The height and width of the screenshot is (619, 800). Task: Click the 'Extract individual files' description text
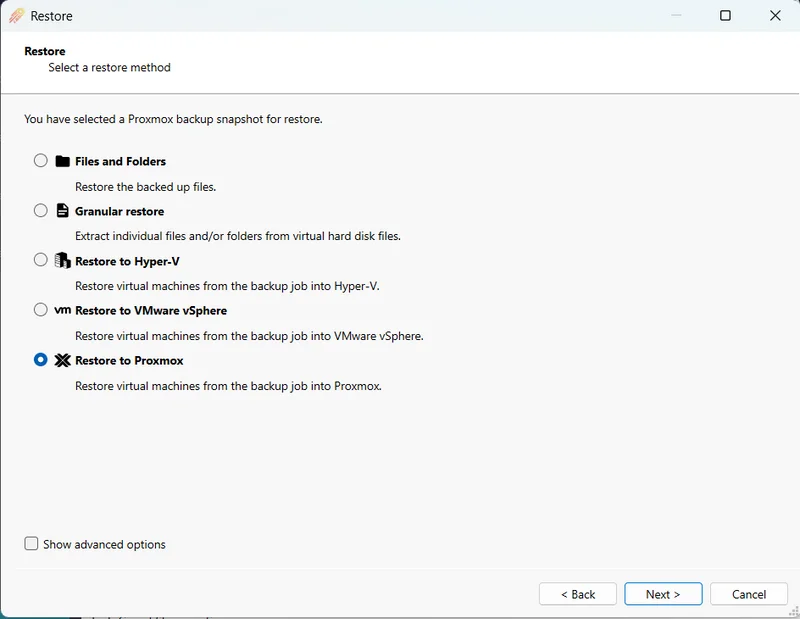pos(237,236)
